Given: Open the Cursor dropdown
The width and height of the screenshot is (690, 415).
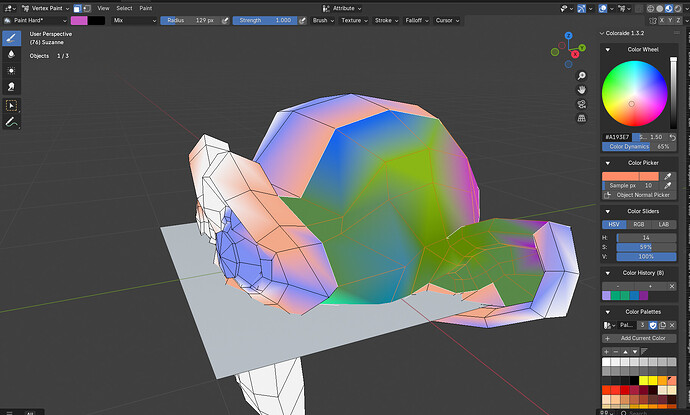Looking at the screenshot, I should [x=447, y=20].
